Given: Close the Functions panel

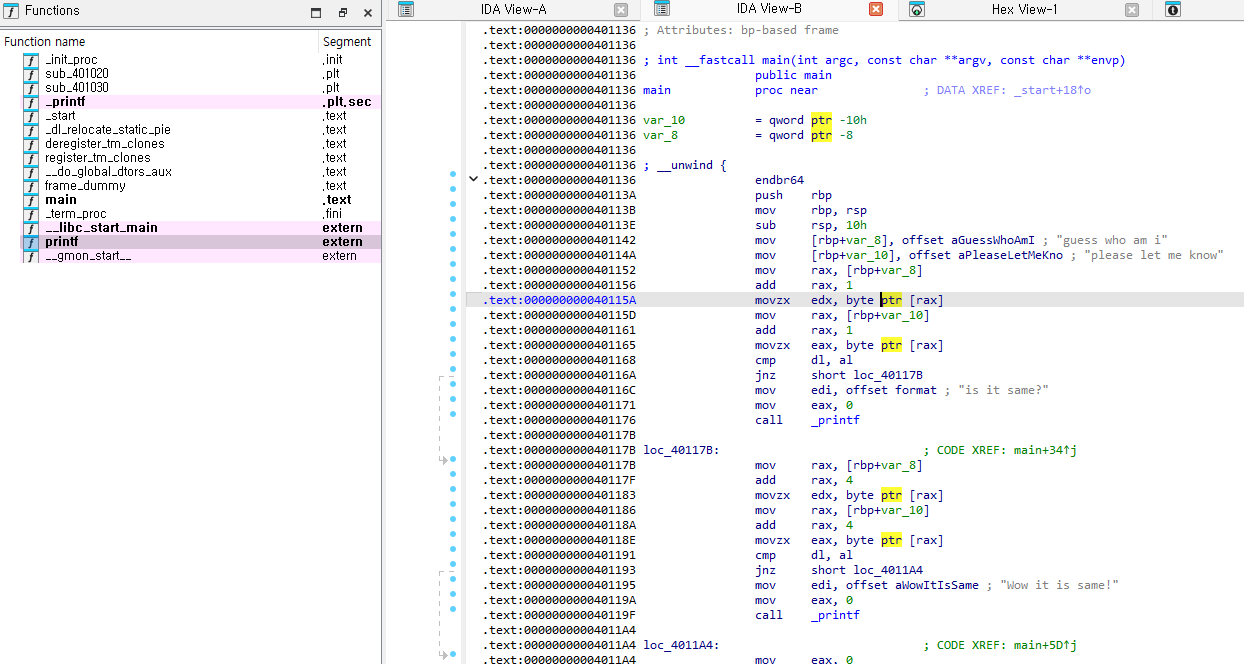Looking at the screenshot, I should [368, 13].
